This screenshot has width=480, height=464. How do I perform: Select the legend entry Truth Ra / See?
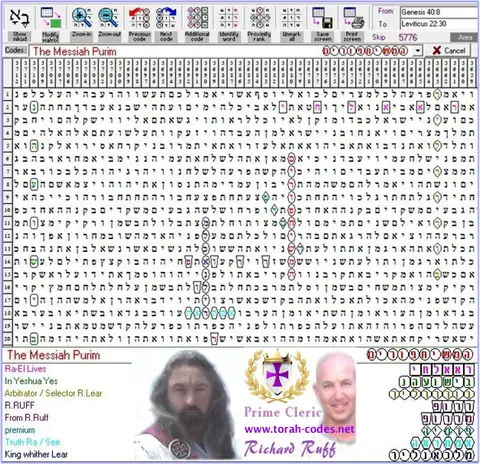32,442
